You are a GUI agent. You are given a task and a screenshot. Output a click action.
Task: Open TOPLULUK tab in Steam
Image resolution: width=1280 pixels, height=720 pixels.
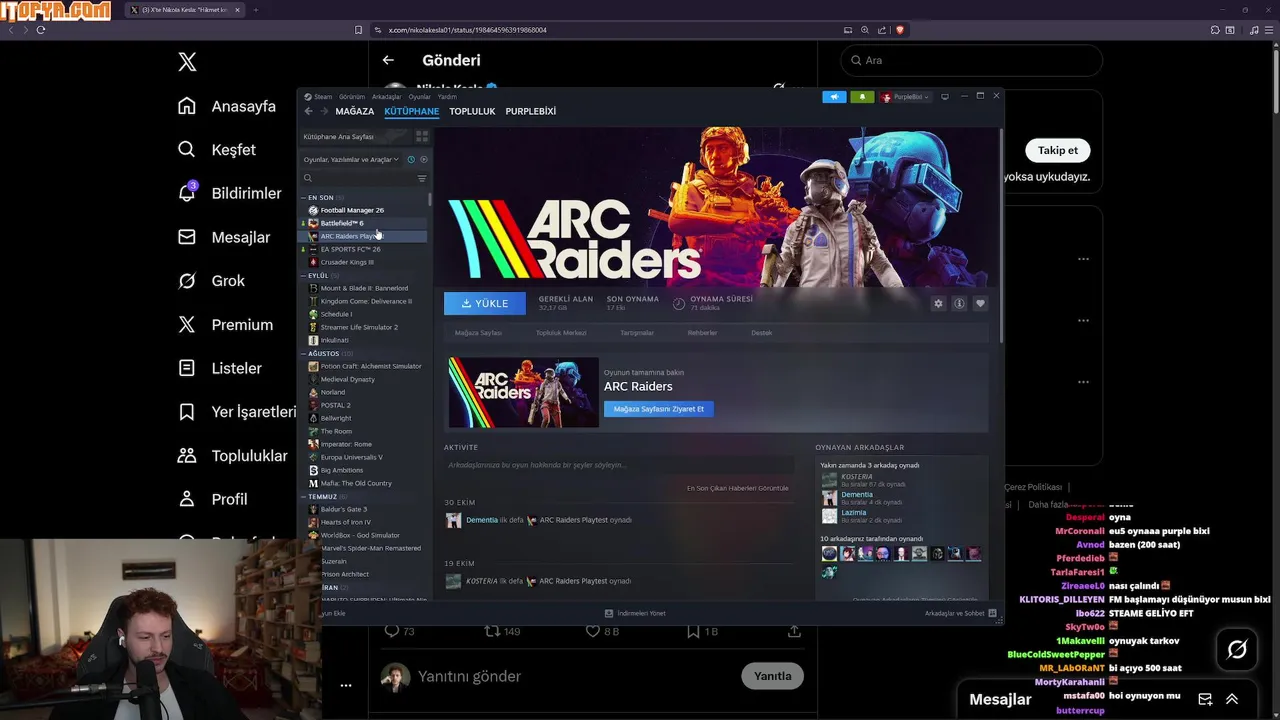click(x=472, y=111)
